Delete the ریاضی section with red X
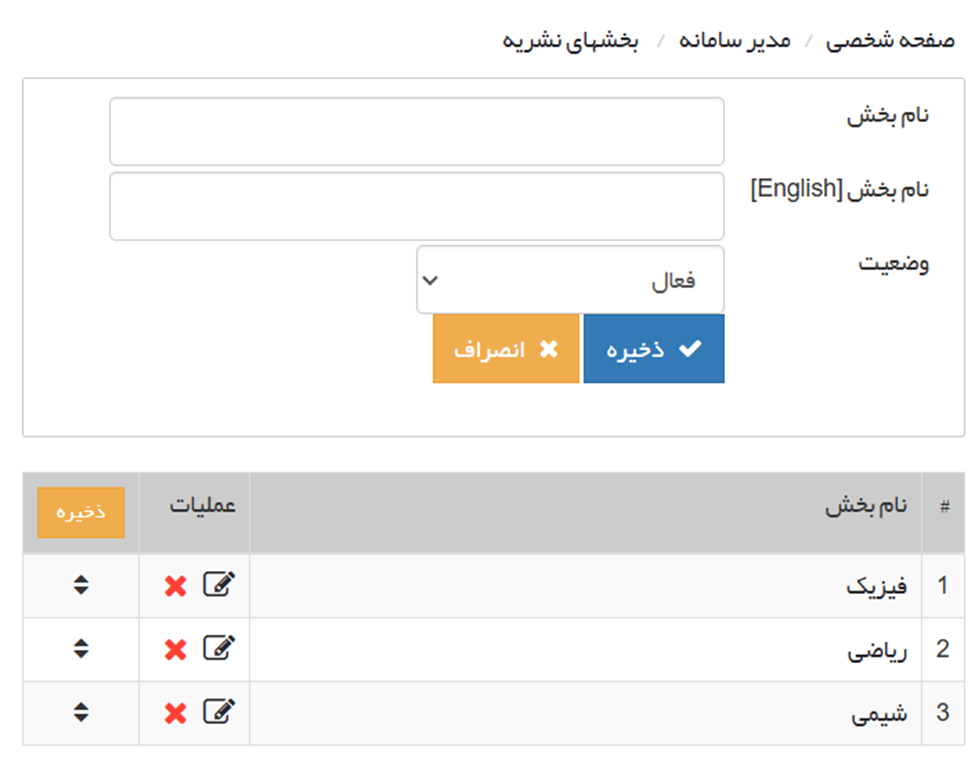The width and height of the screenshot is (975, 761). point(176,650)
